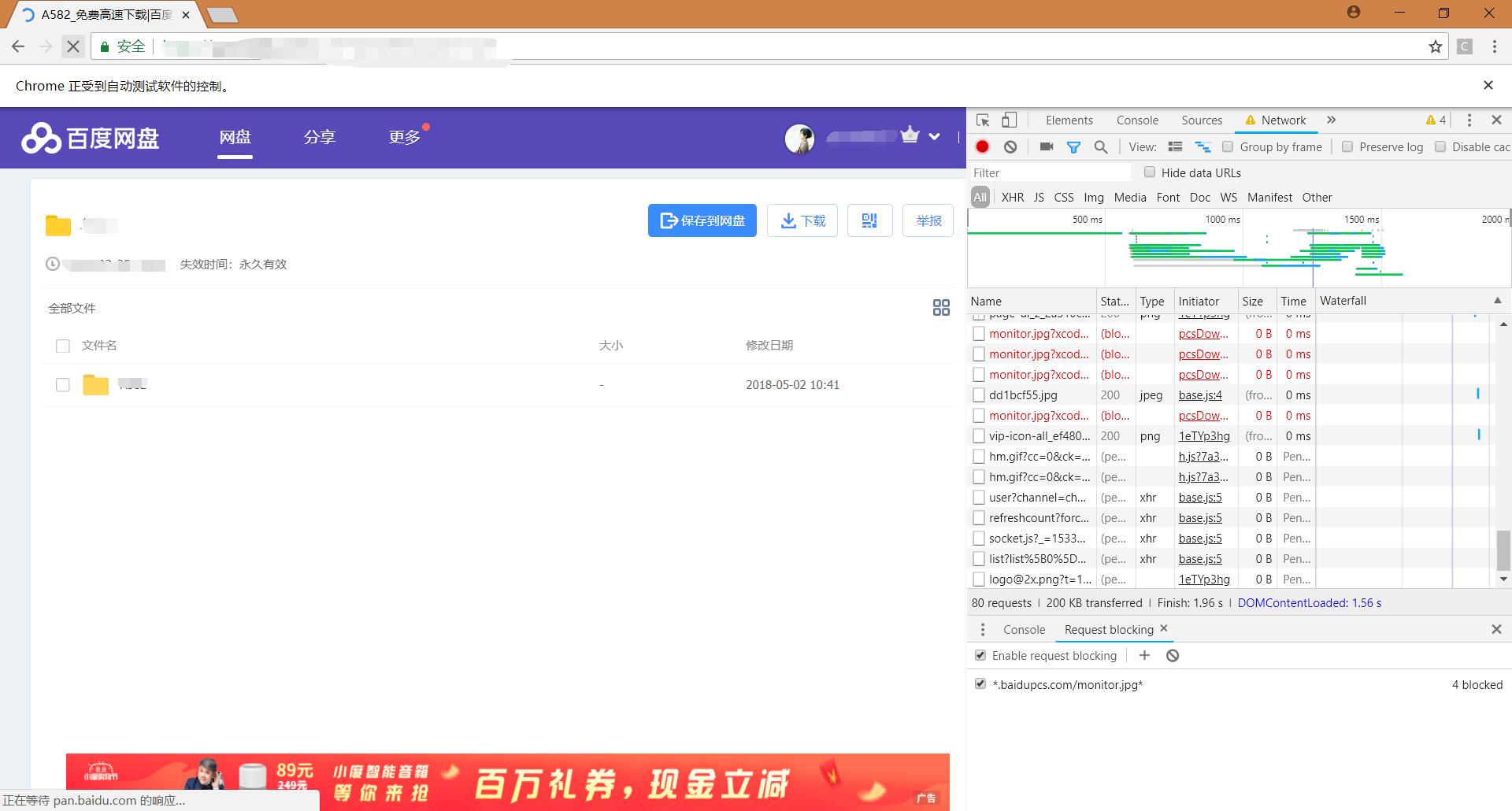This screenshot has width=1512, height=811.
Task: Click the 举报 report button
Action: 928,220
